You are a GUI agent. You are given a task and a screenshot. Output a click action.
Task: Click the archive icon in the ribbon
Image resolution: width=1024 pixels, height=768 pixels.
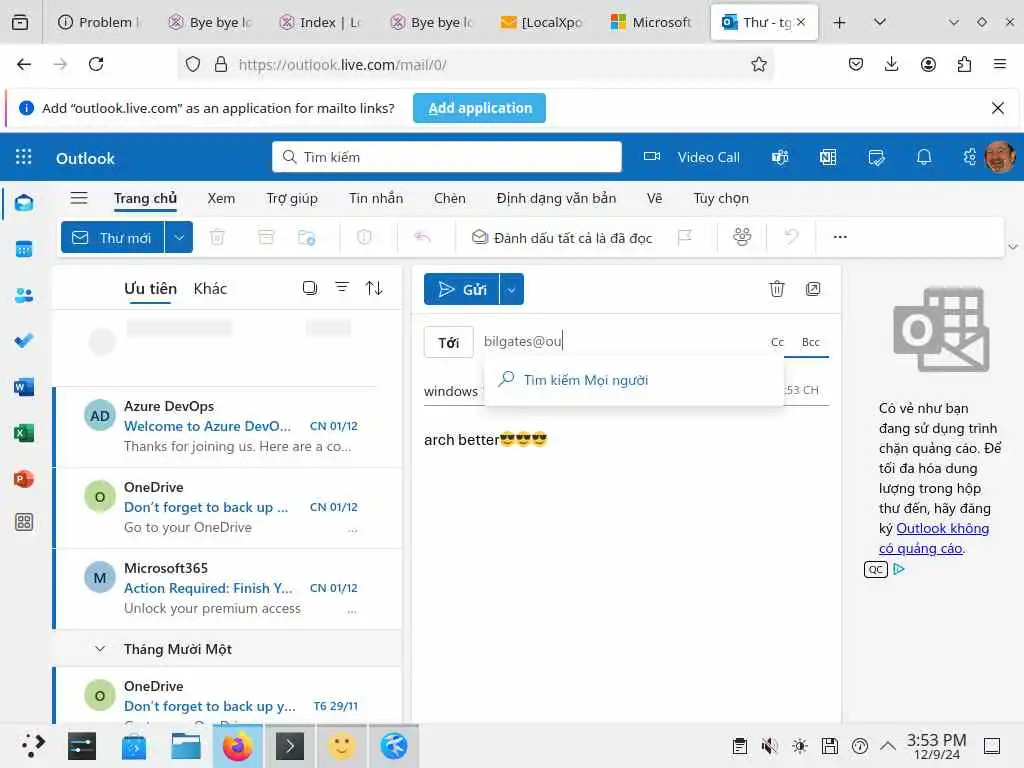(x=266, y=237)
